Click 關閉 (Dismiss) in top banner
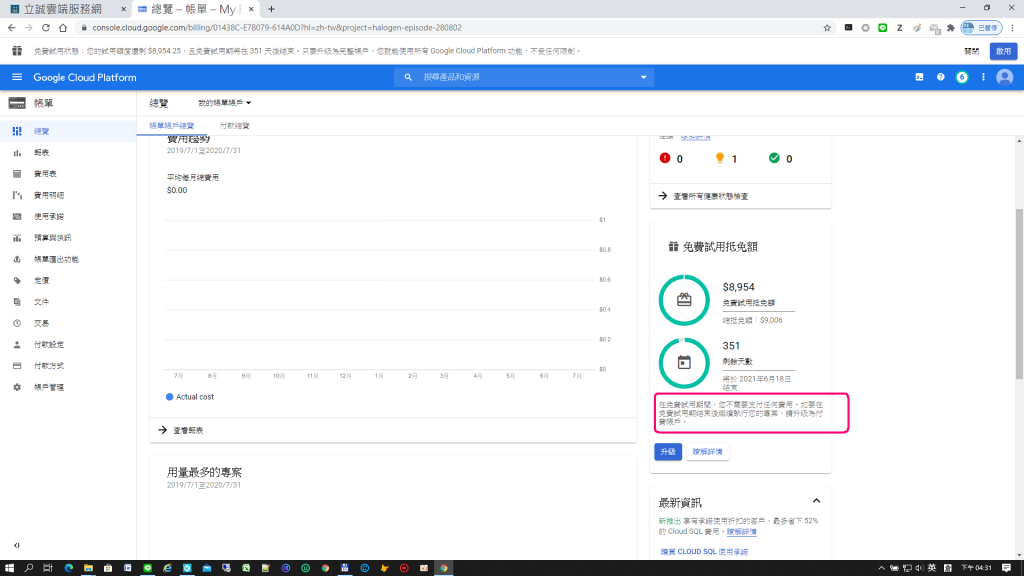 (x=971, y=51)
